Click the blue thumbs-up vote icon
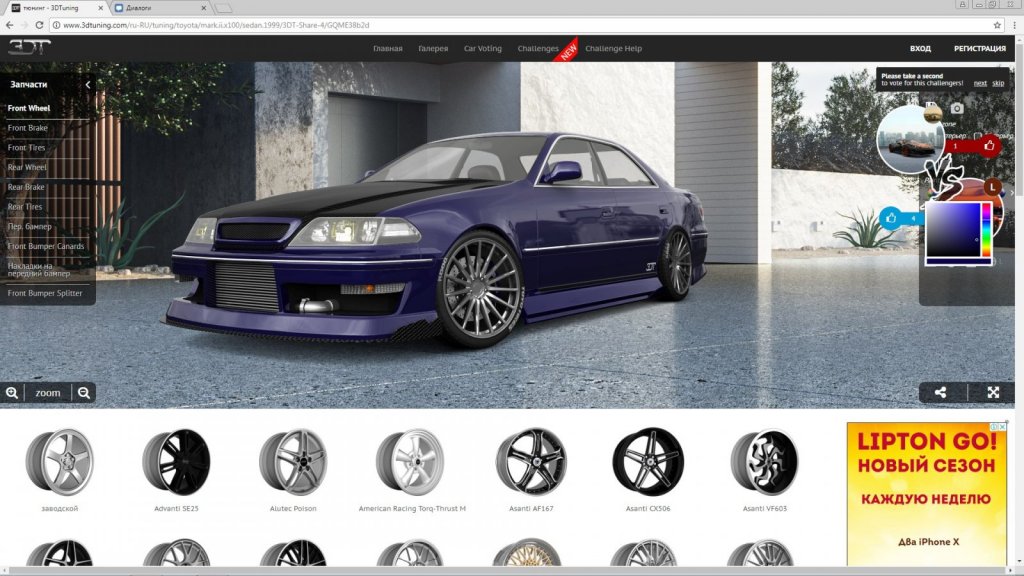Image resolution: width=1024 pixels, height=576 pixels. tap(890, 217)
